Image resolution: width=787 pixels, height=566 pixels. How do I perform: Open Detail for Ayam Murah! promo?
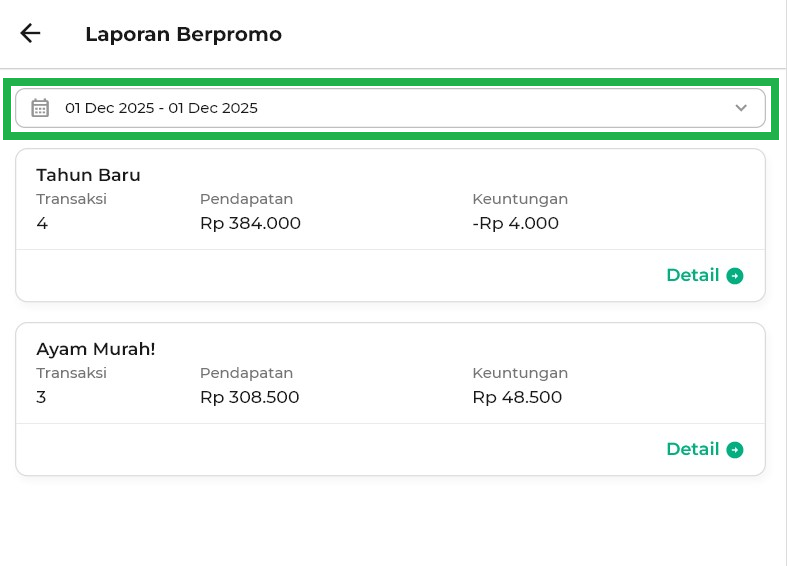[x=692, y=450]
